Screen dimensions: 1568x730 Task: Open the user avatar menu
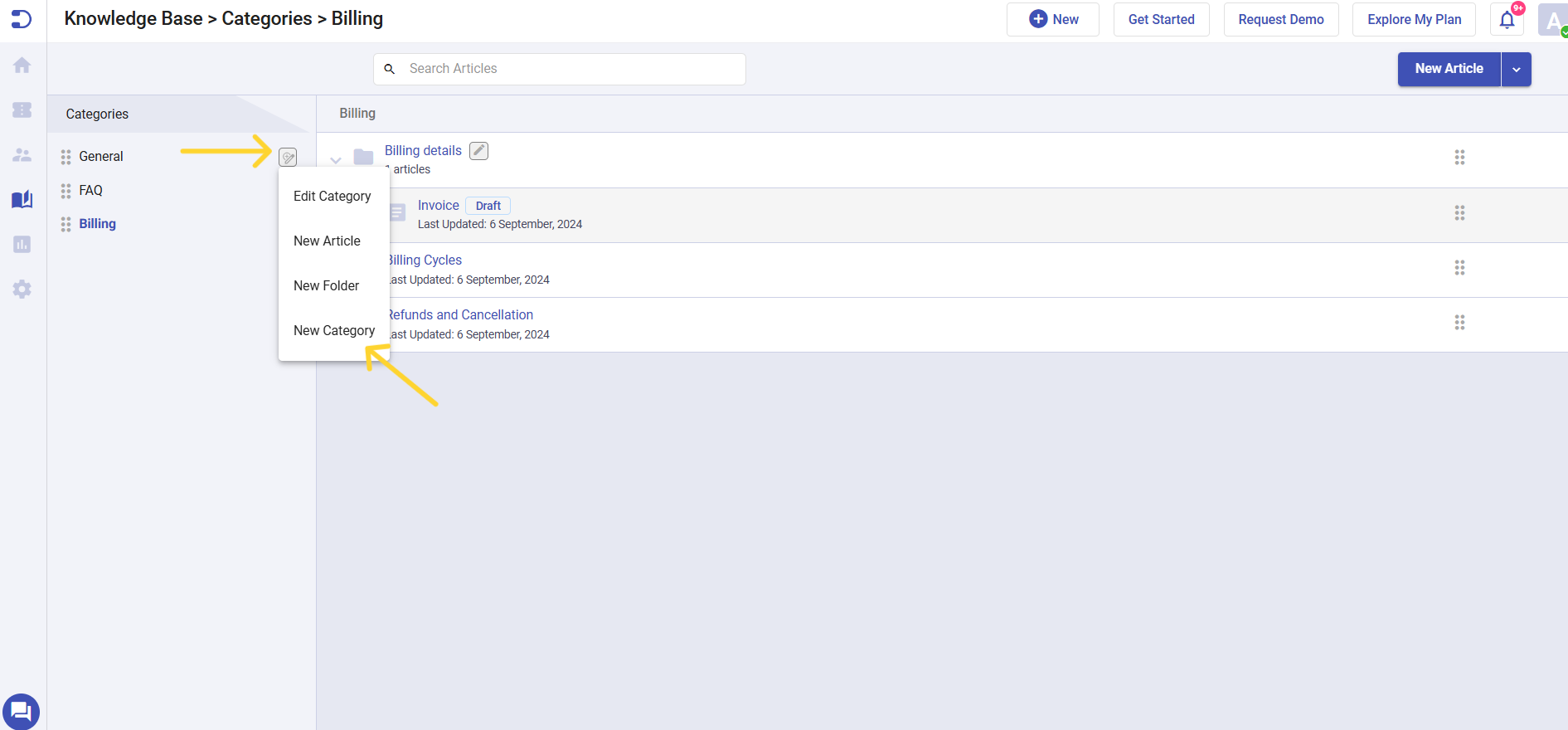(x=1552, y=20)
